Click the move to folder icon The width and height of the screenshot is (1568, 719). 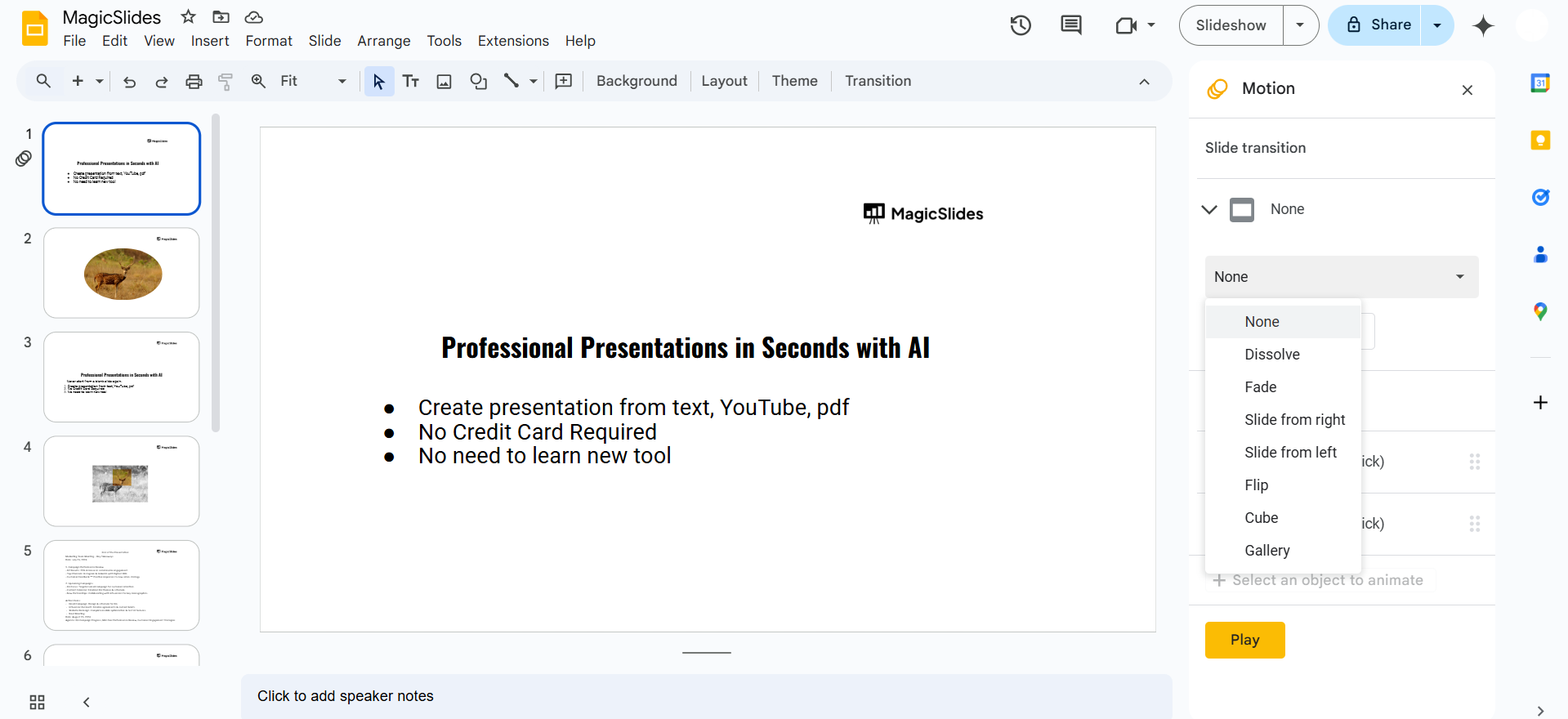click(x=221, y=16)
